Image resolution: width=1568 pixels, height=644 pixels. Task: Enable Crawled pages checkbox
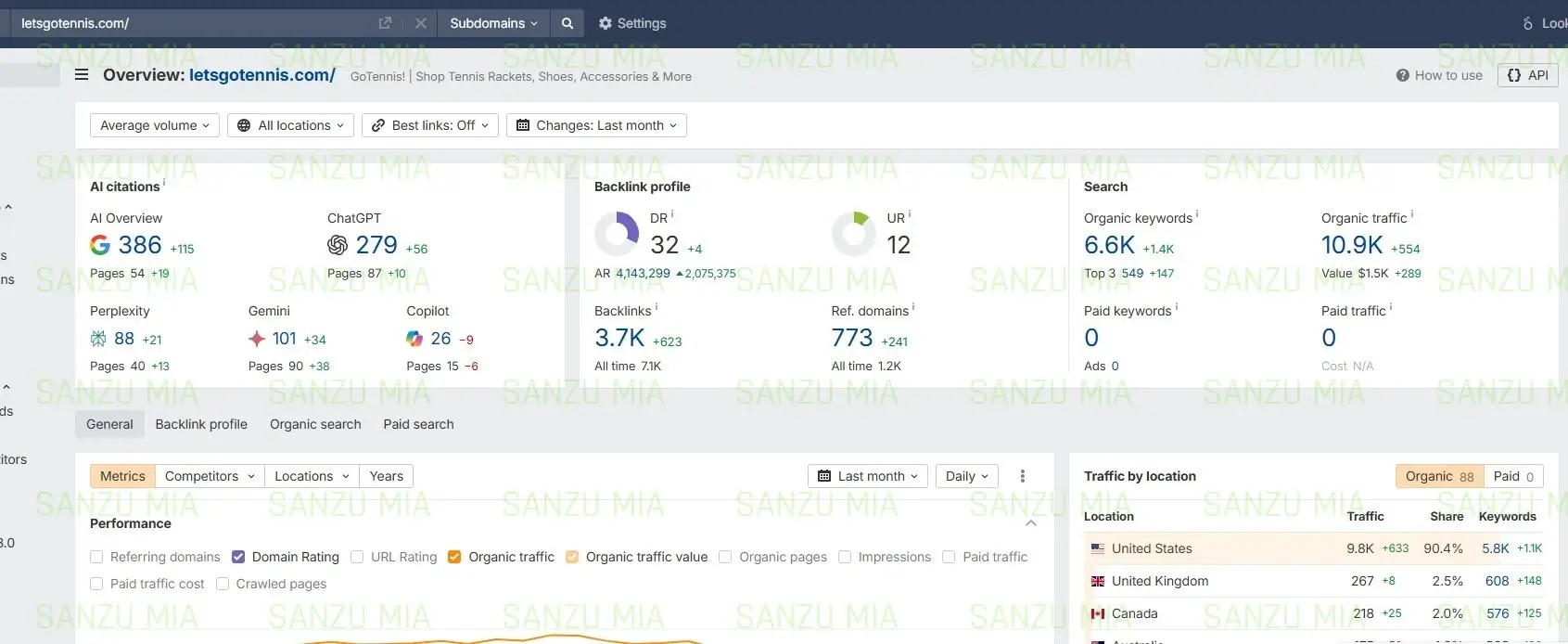click(x=223, y=584)
